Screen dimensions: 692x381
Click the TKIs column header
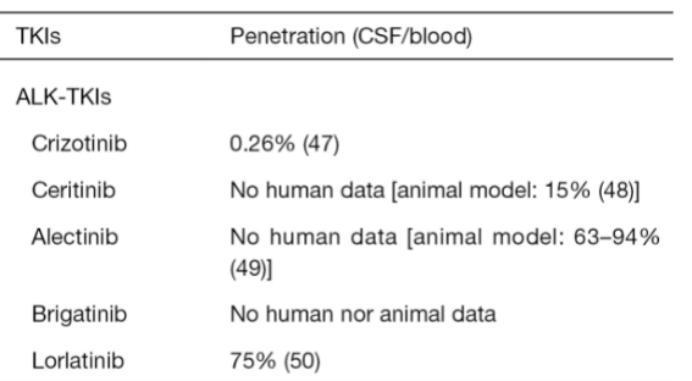38,36
